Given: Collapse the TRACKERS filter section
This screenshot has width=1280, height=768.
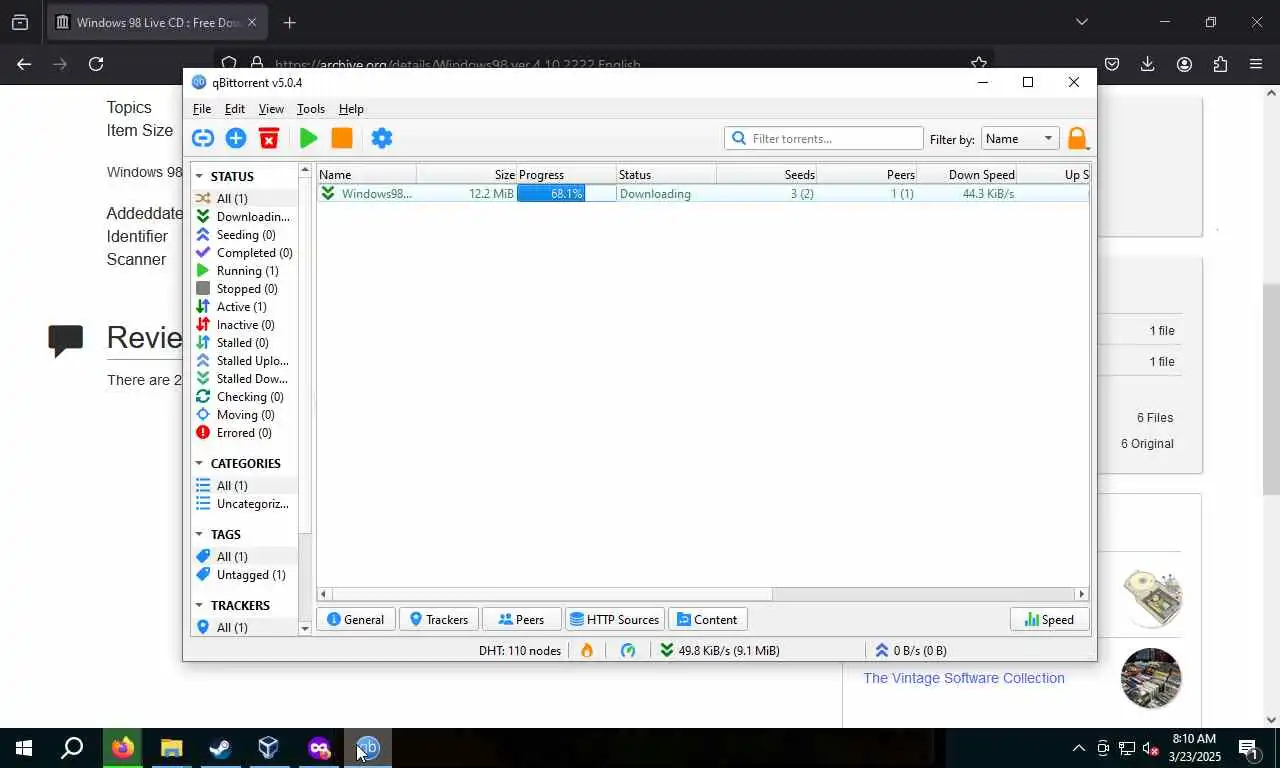Looking at the screenshot, I should click(199, 605).
